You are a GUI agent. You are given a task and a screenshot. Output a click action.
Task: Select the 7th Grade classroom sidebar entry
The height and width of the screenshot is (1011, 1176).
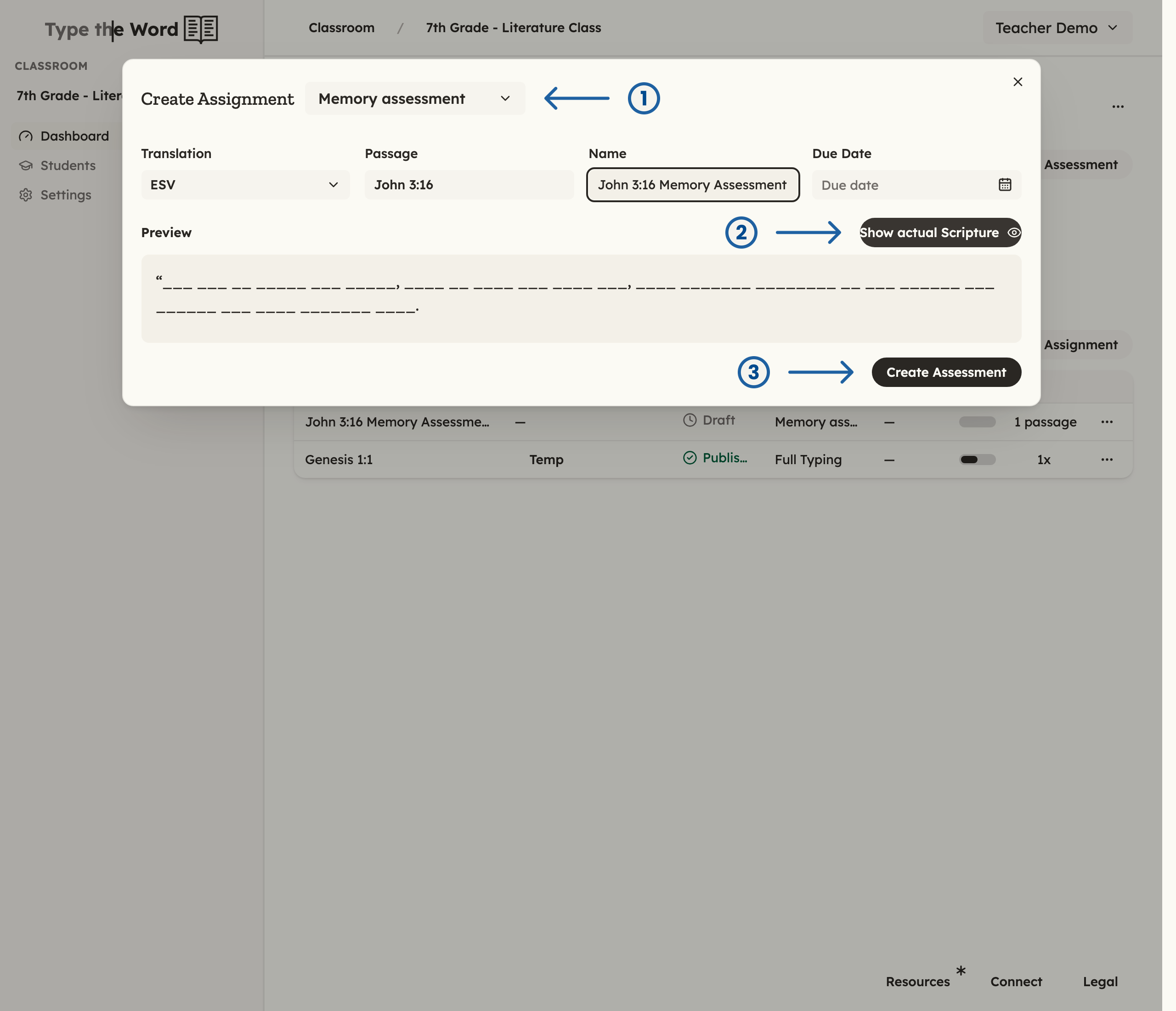pyautogui.click(x=69, y=96)
